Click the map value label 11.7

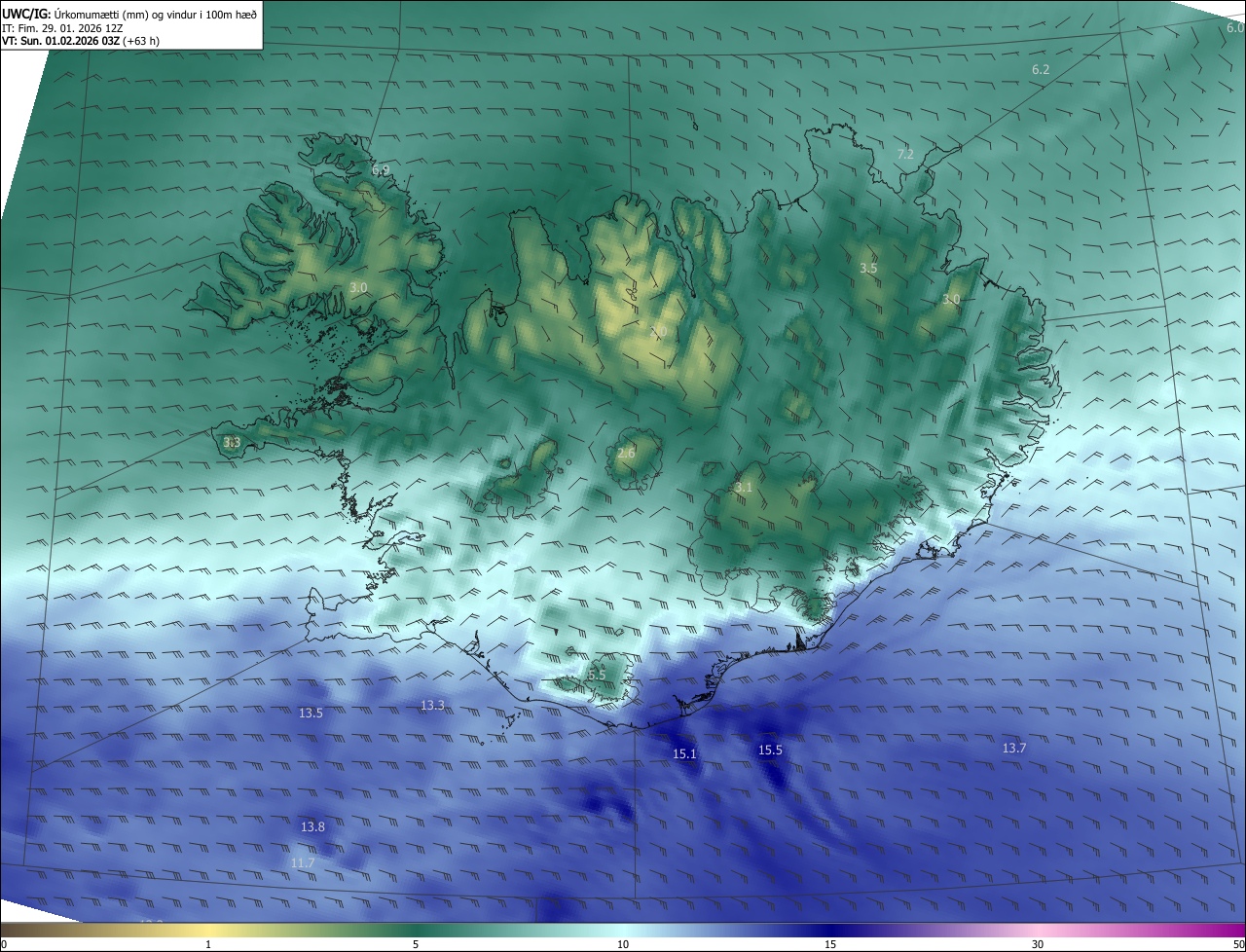pos(303,862)
